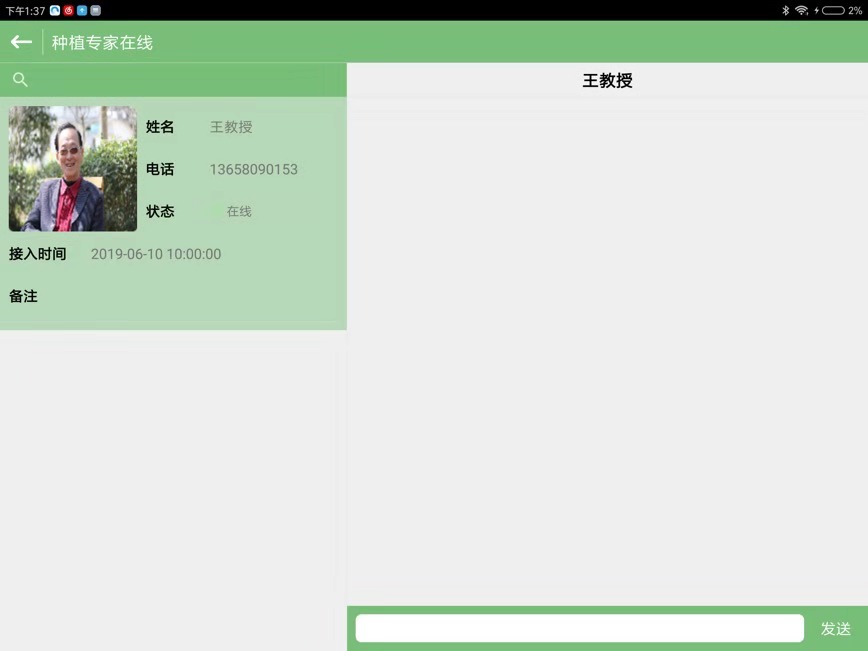This screenshot has width=868, height=651.
Task: Select the 王教授 chat header title
Action: 607,81
